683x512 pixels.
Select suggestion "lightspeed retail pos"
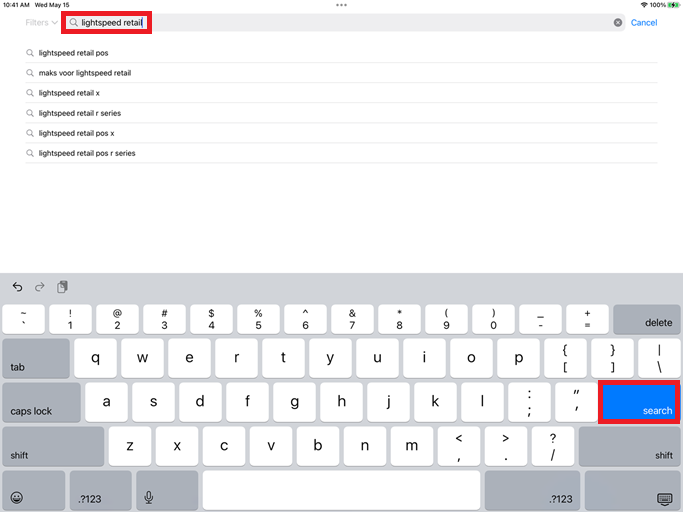(341, 53)
